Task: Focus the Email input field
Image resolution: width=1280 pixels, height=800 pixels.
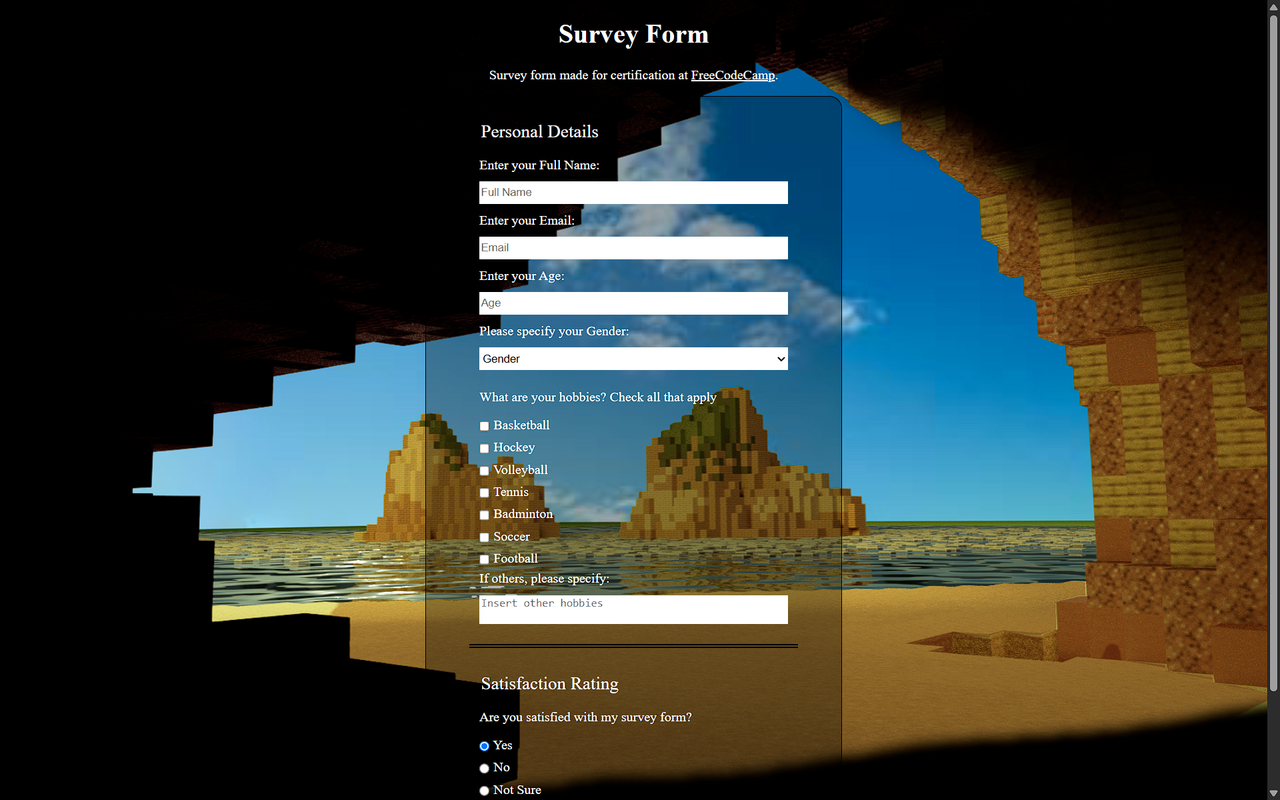Action: tap(633, 248)
